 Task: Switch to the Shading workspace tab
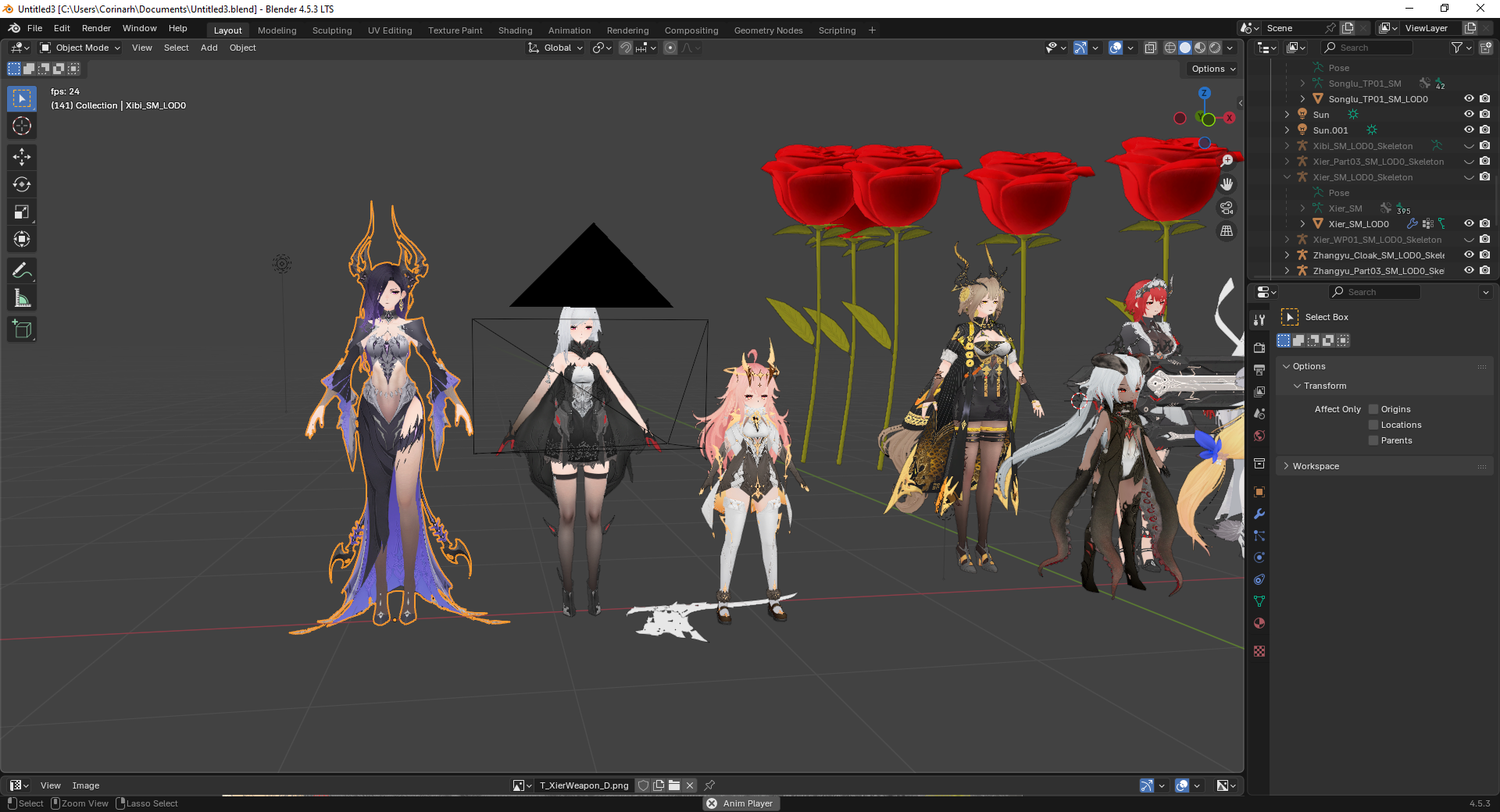pyautogui.click(x=515, y=30)
